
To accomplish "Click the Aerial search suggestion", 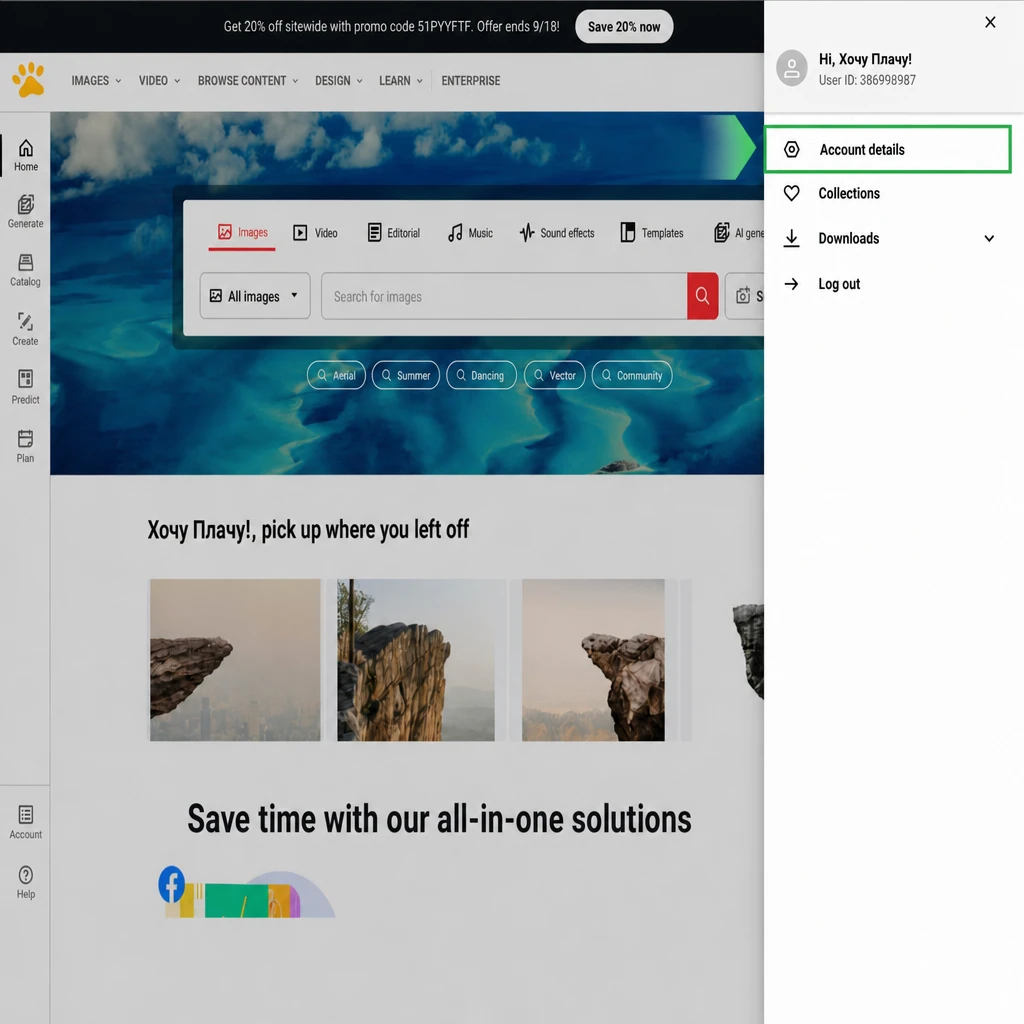I will click(x=336, y=376).
